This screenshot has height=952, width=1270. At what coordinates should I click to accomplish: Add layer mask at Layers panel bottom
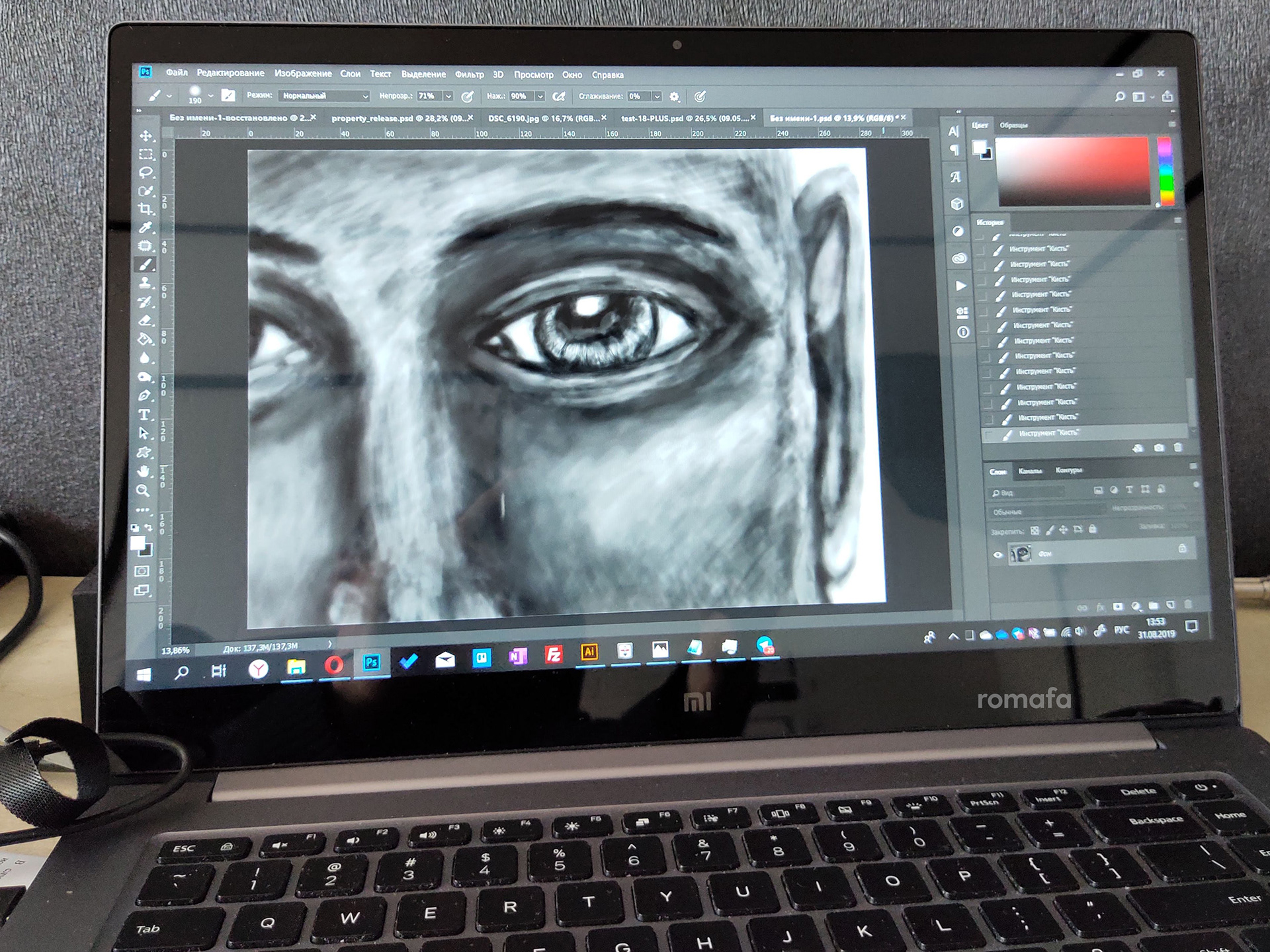1118,606
